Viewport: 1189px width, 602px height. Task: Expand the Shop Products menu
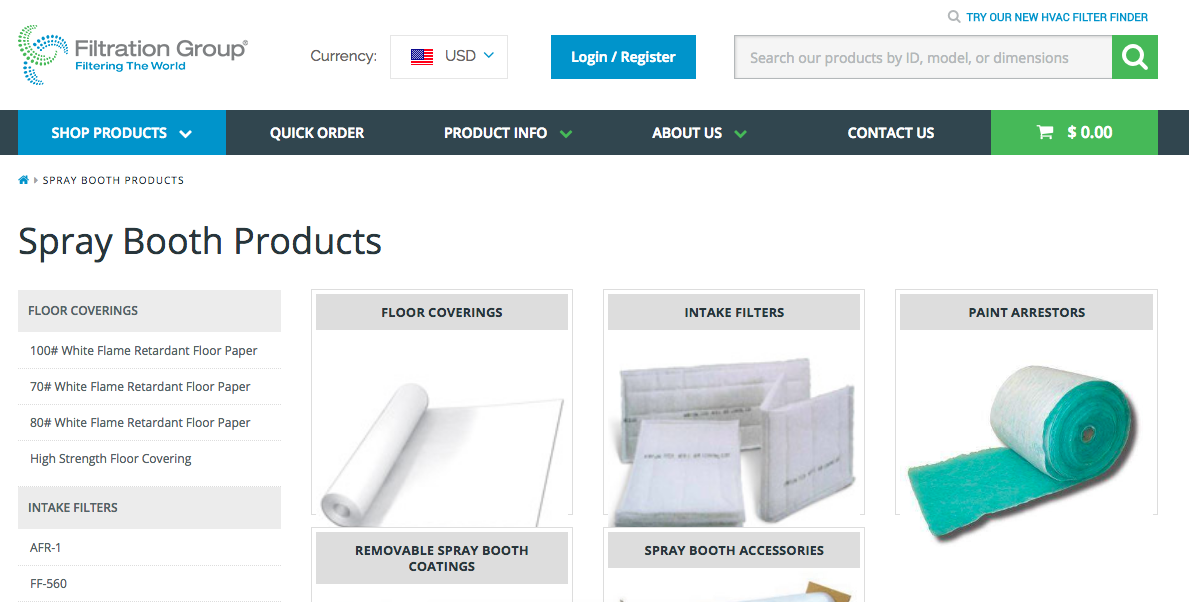point(122,133)
